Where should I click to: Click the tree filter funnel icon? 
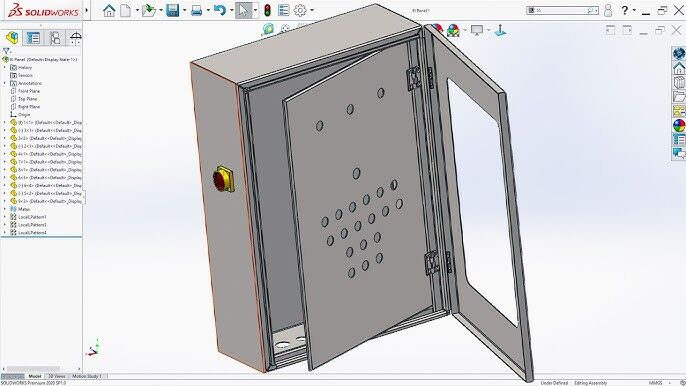point(6,51)
